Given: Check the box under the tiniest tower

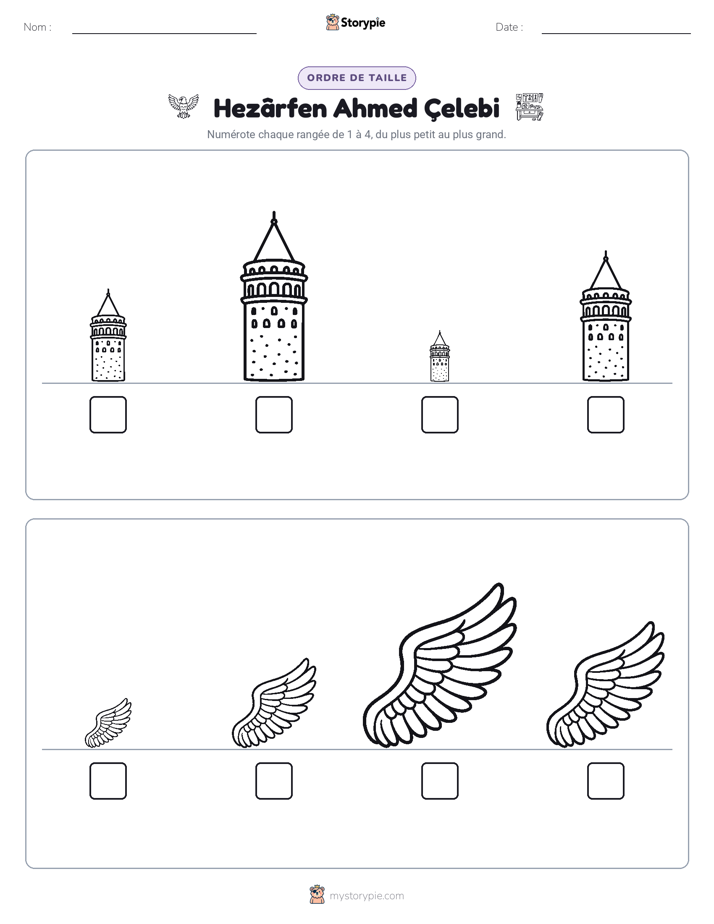Looking at the screenshot, I should click(x=440, y=415).
